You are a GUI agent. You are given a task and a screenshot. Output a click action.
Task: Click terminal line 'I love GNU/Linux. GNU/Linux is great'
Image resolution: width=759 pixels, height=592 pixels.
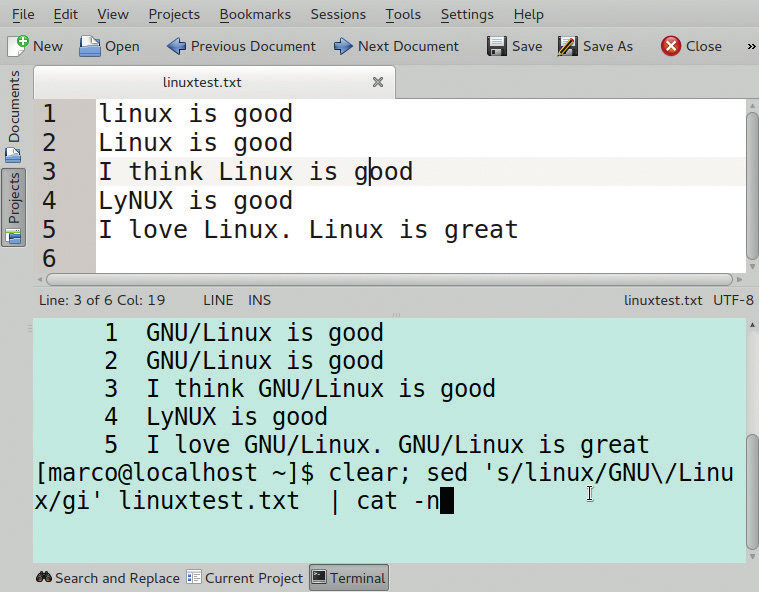pyautogui.click(x=397, y=445)
